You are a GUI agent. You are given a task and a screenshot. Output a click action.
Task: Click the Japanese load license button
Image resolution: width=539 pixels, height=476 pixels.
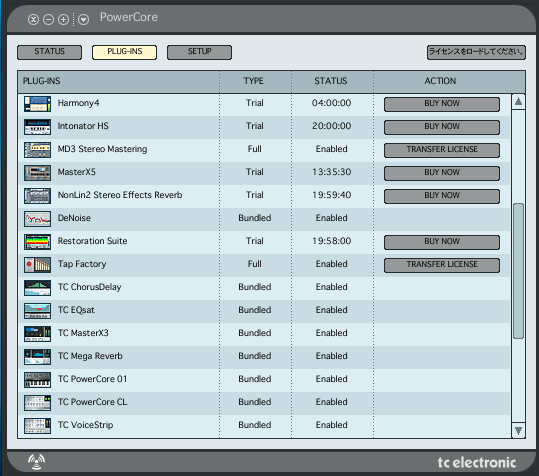click(x=476, y=52)
